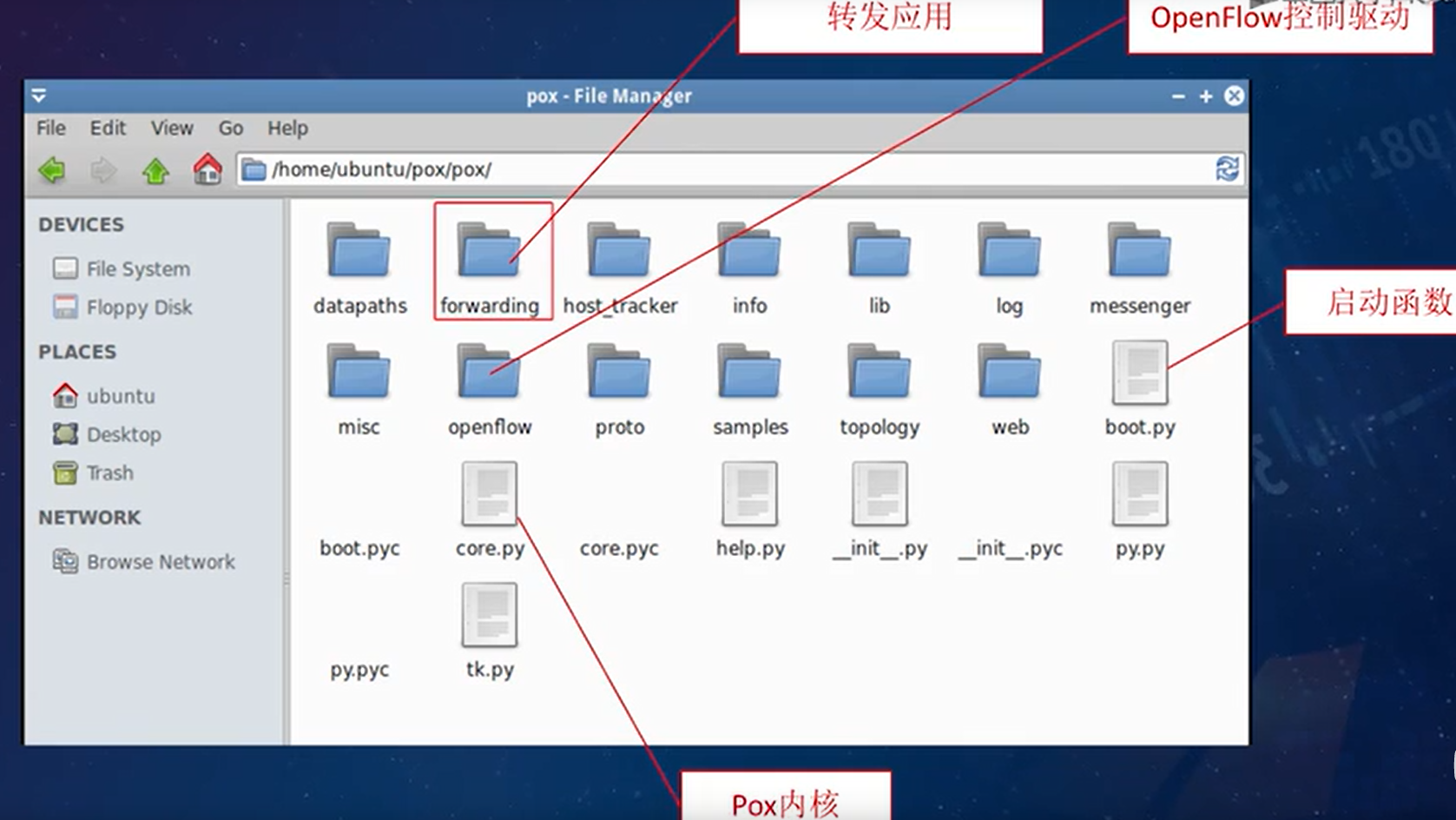This screenshot has height=820, width=1456.
Task: Open the File menu
Action: coord(49,128)
